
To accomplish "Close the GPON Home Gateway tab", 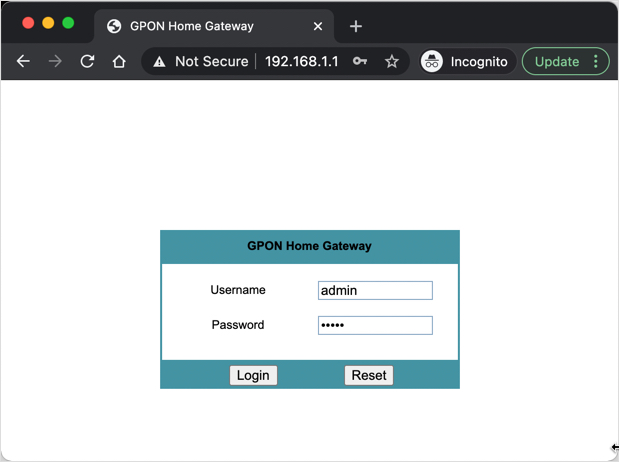I will pos(318,26).
